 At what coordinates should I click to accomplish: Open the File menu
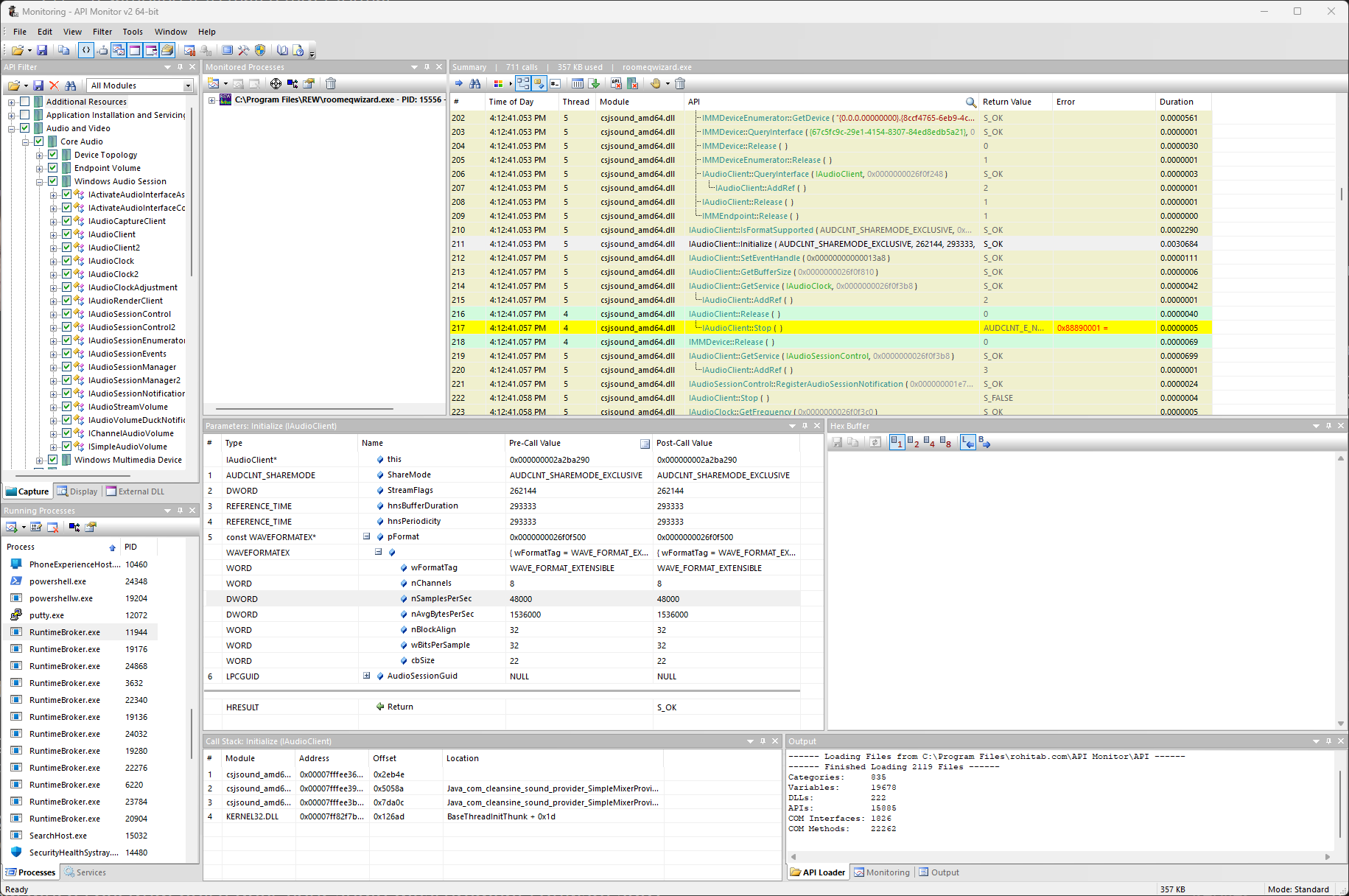click(x=20, y=32)
